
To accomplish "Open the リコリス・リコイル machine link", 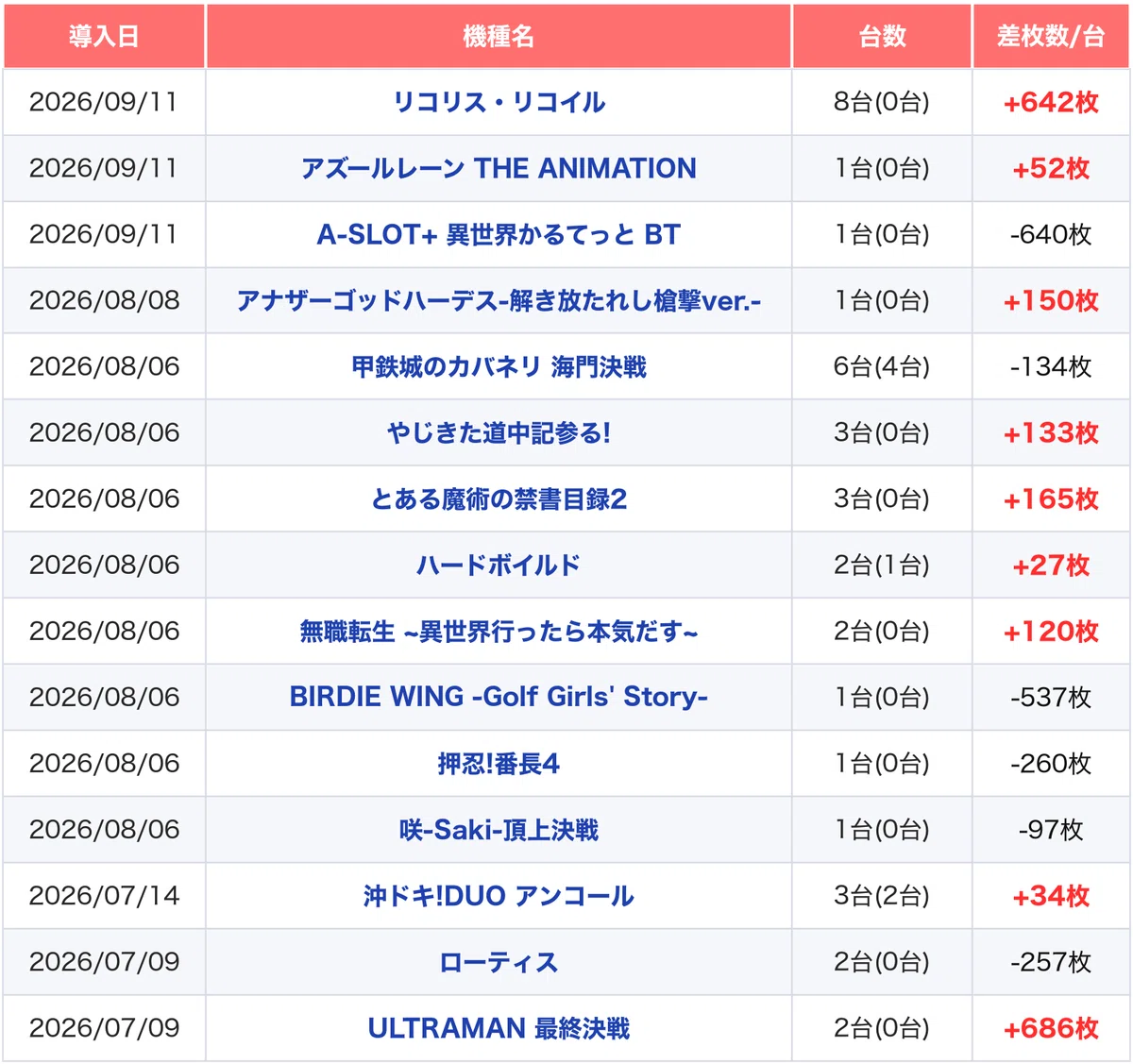I will click(x=499, y=102).
